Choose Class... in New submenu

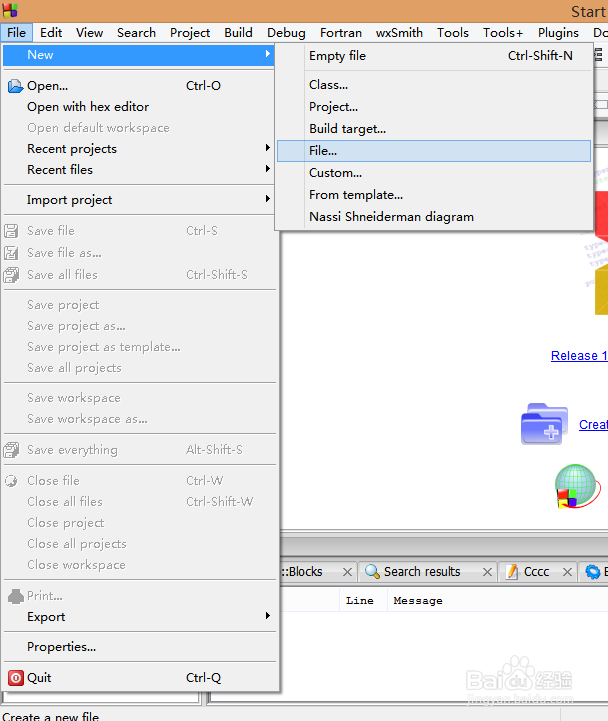(x=434, y=85)
